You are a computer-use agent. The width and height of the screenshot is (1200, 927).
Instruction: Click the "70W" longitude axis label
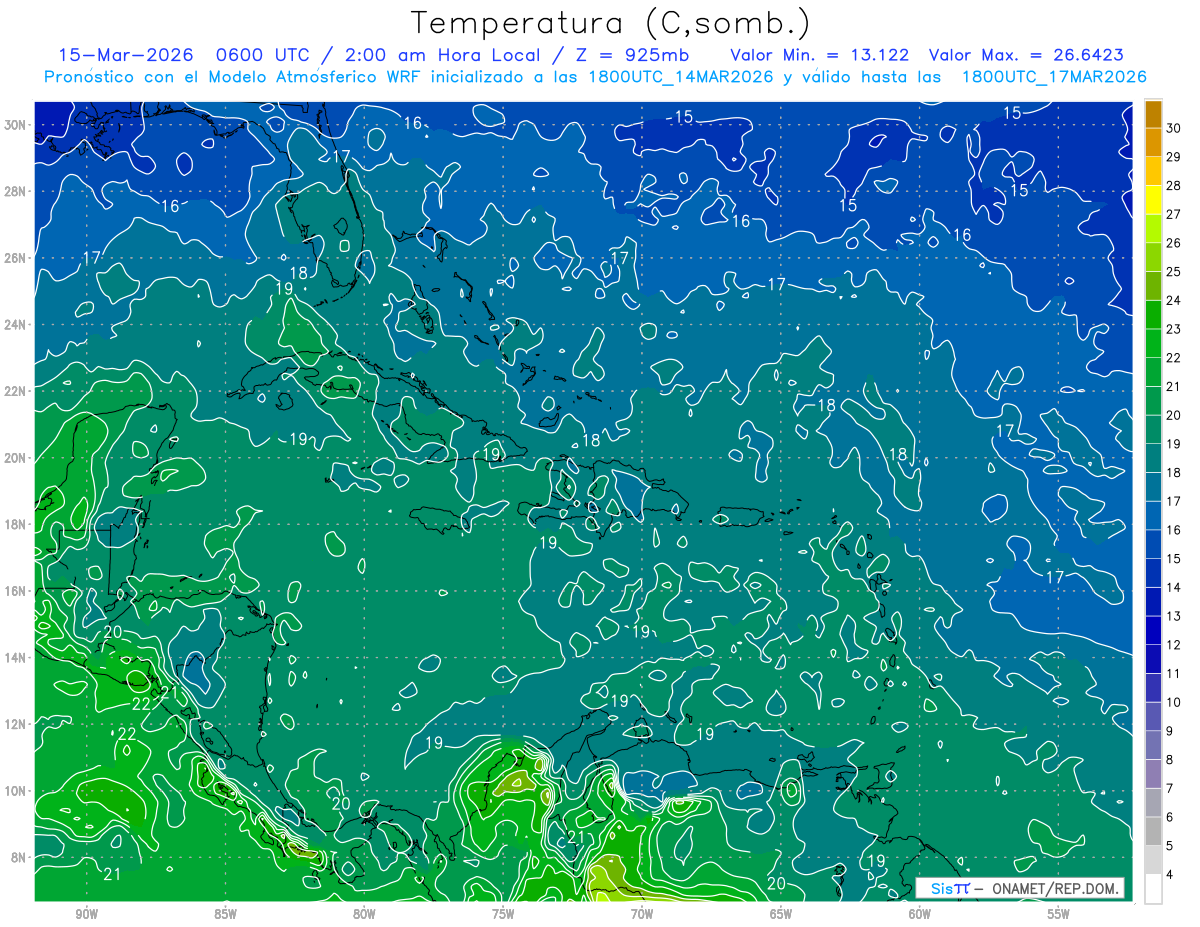click(x=642, y=914)
